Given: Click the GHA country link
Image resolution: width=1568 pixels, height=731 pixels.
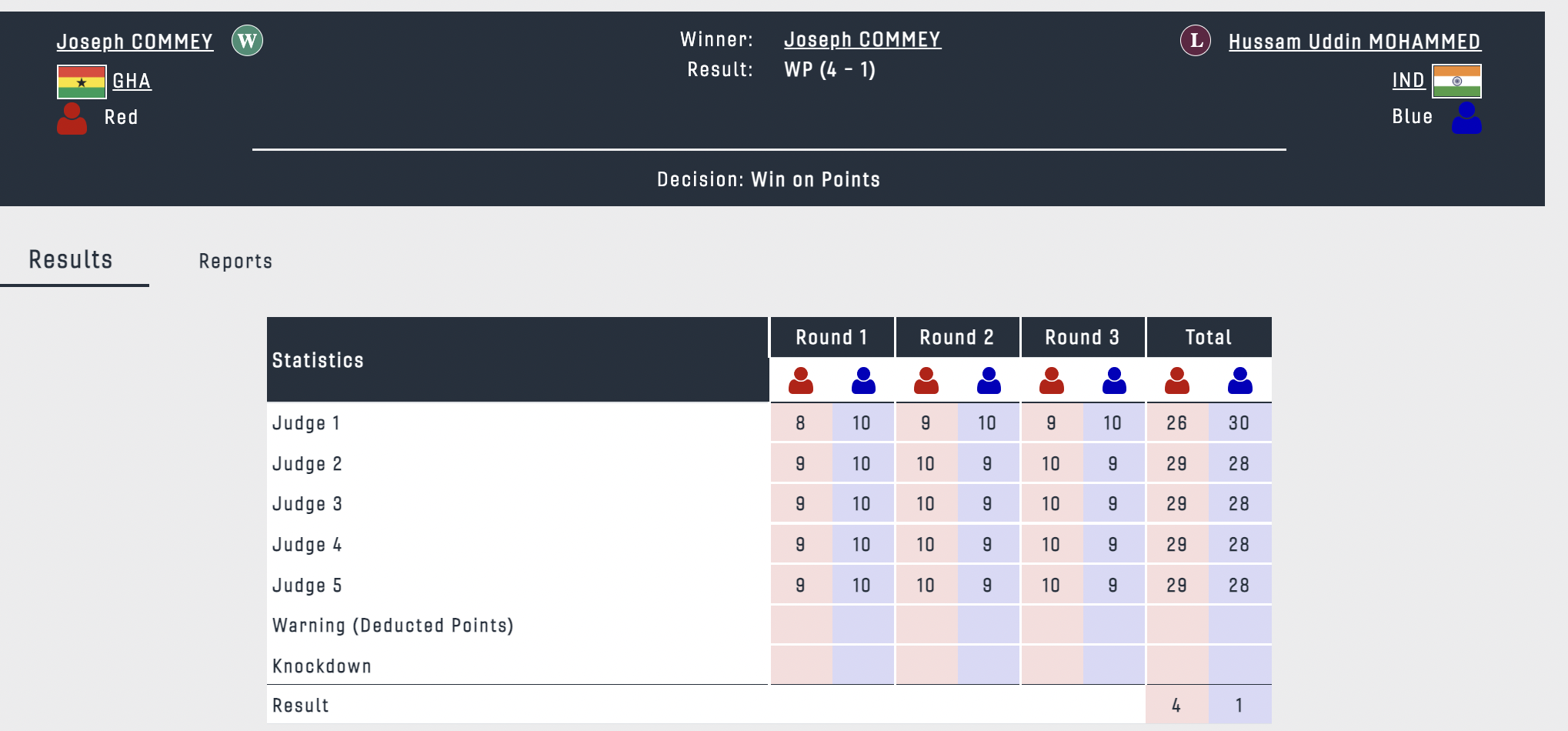Looking at the screenshot, I should click(x=132, y=81).
